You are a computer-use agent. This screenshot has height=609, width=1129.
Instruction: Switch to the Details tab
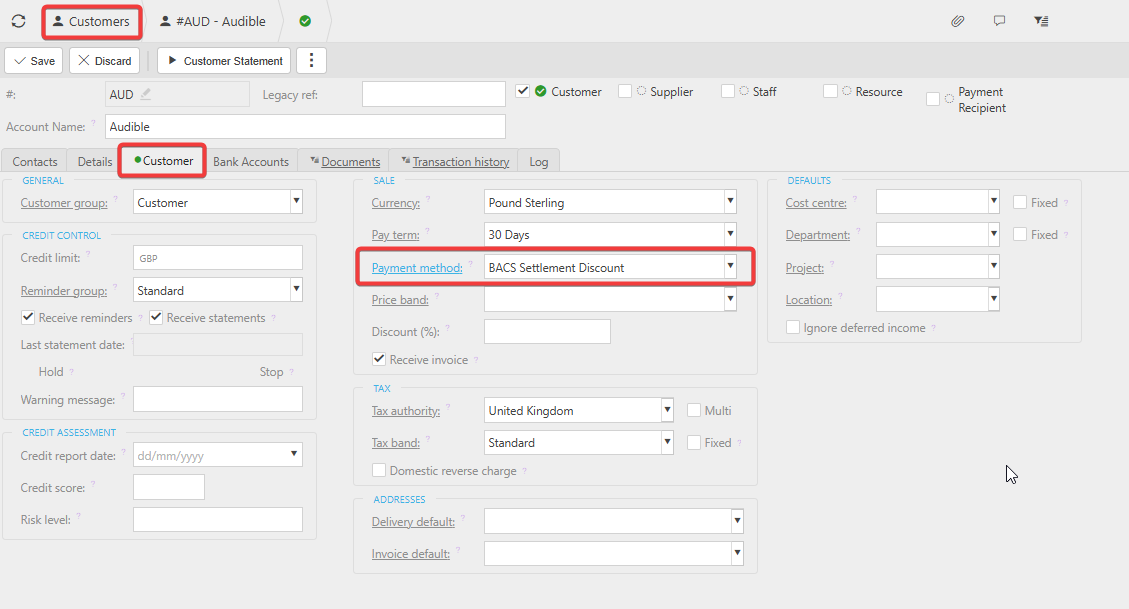coord(95,161)
